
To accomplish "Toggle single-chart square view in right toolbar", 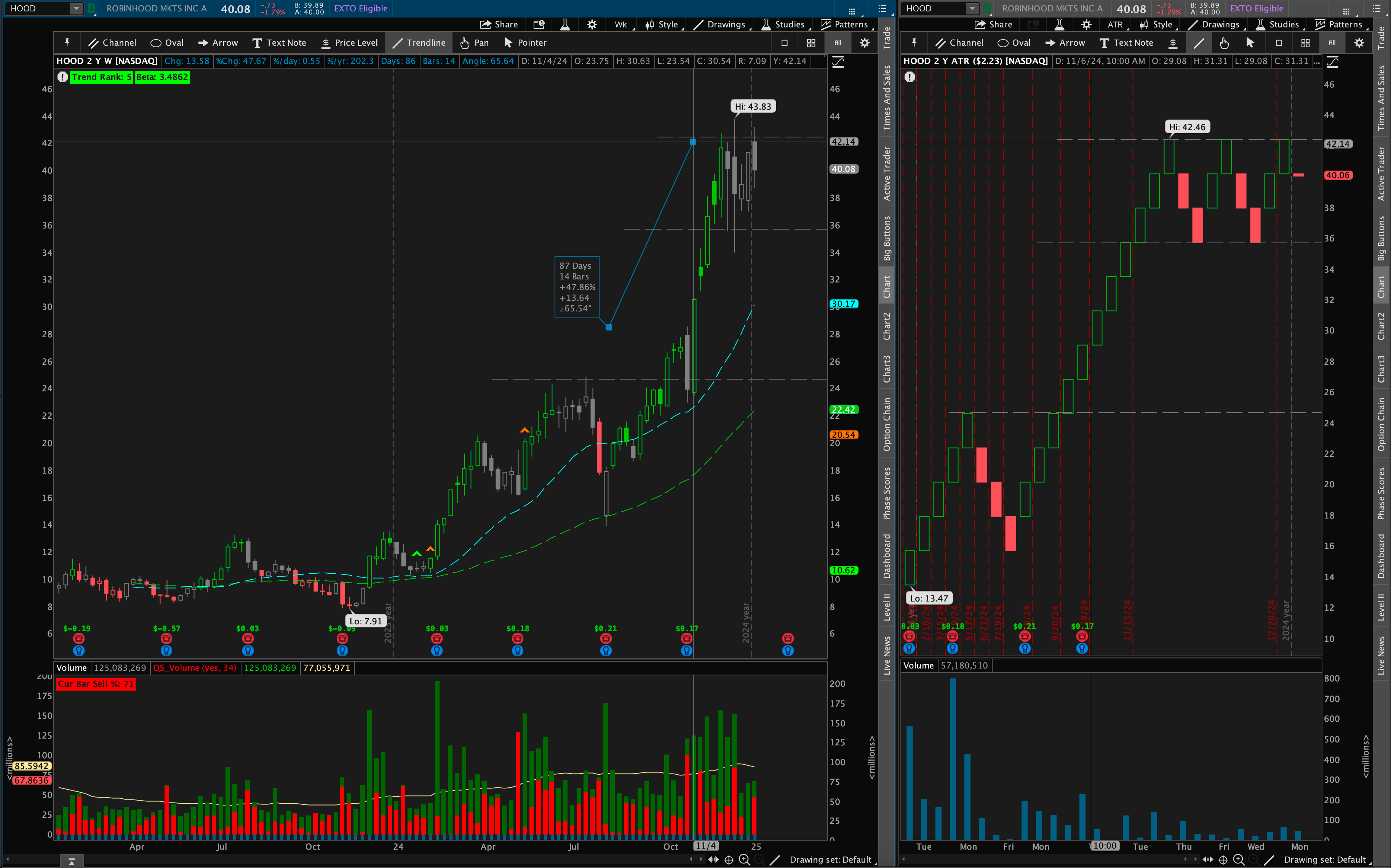I will point(1278,43).
